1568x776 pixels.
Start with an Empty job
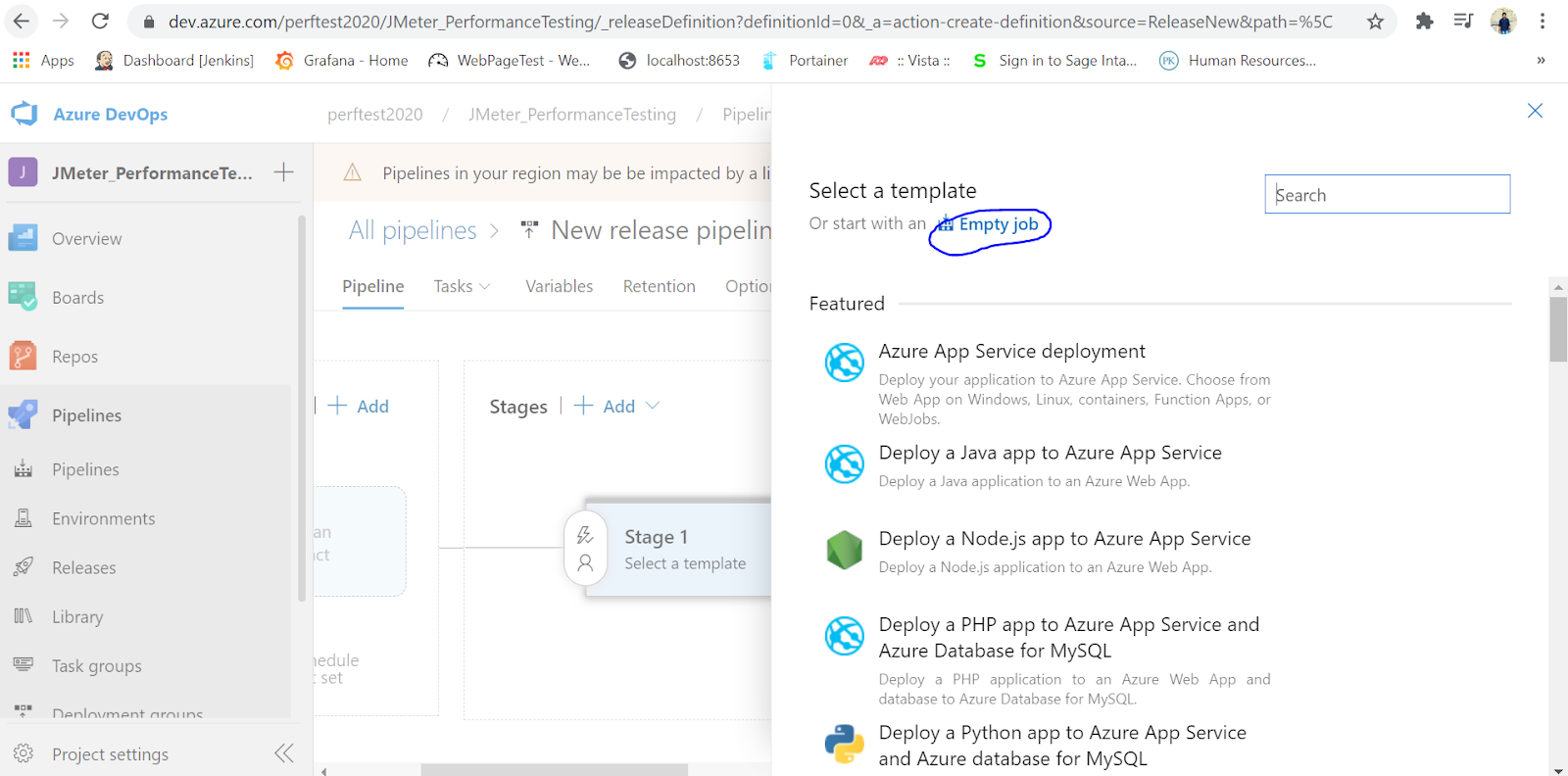[x=989, y=224]
